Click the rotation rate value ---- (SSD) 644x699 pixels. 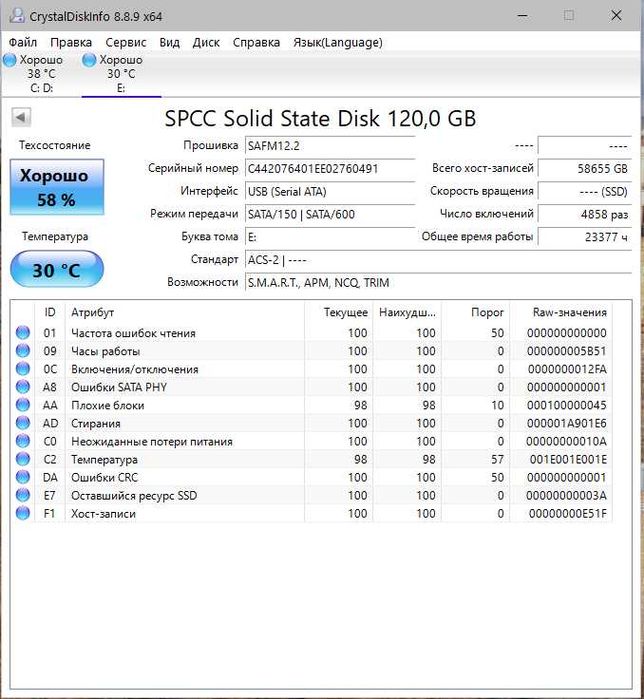pos(585,192)
